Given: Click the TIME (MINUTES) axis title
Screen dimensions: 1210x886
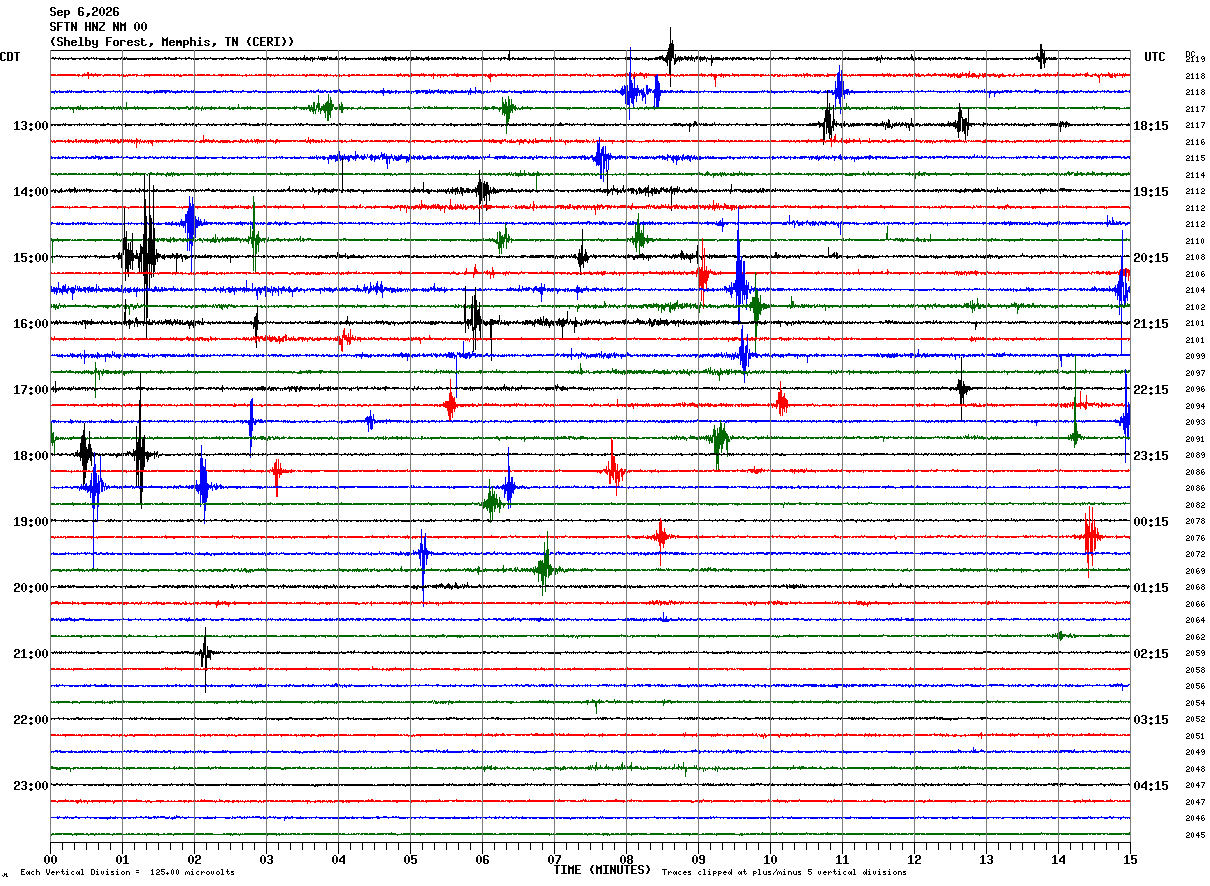Looking at the screenshot, I should tap(602, 870).
